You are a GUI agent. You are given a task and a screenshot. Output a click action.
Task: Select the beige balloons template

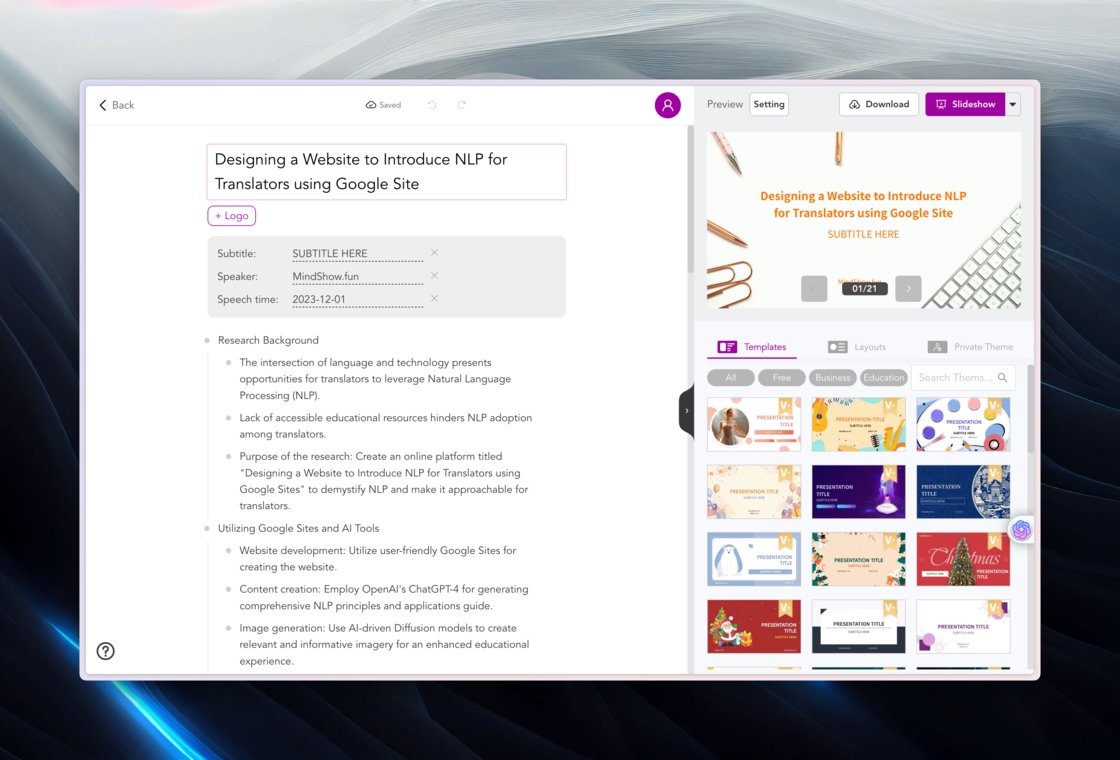point(754,491)
